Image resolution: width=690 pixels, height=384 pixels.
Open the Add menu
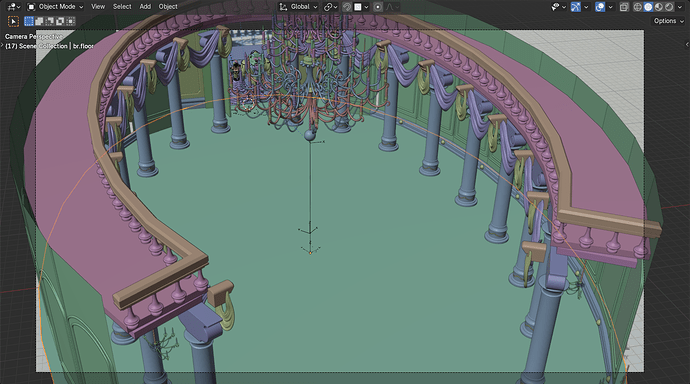pos(145,7)
